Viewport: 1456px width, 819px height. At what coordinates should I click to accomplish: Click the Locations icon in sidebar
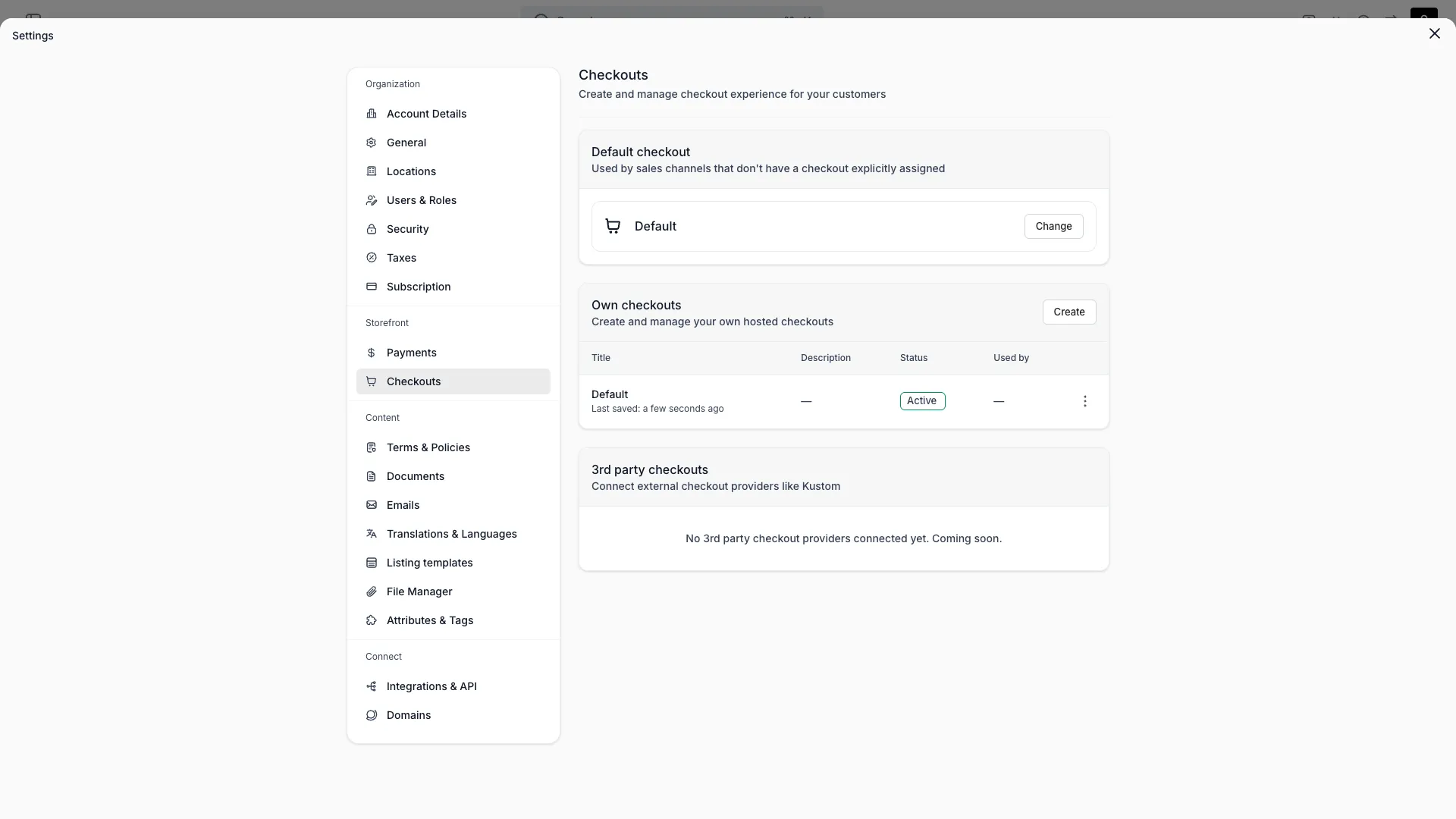[x=372, y=171]
